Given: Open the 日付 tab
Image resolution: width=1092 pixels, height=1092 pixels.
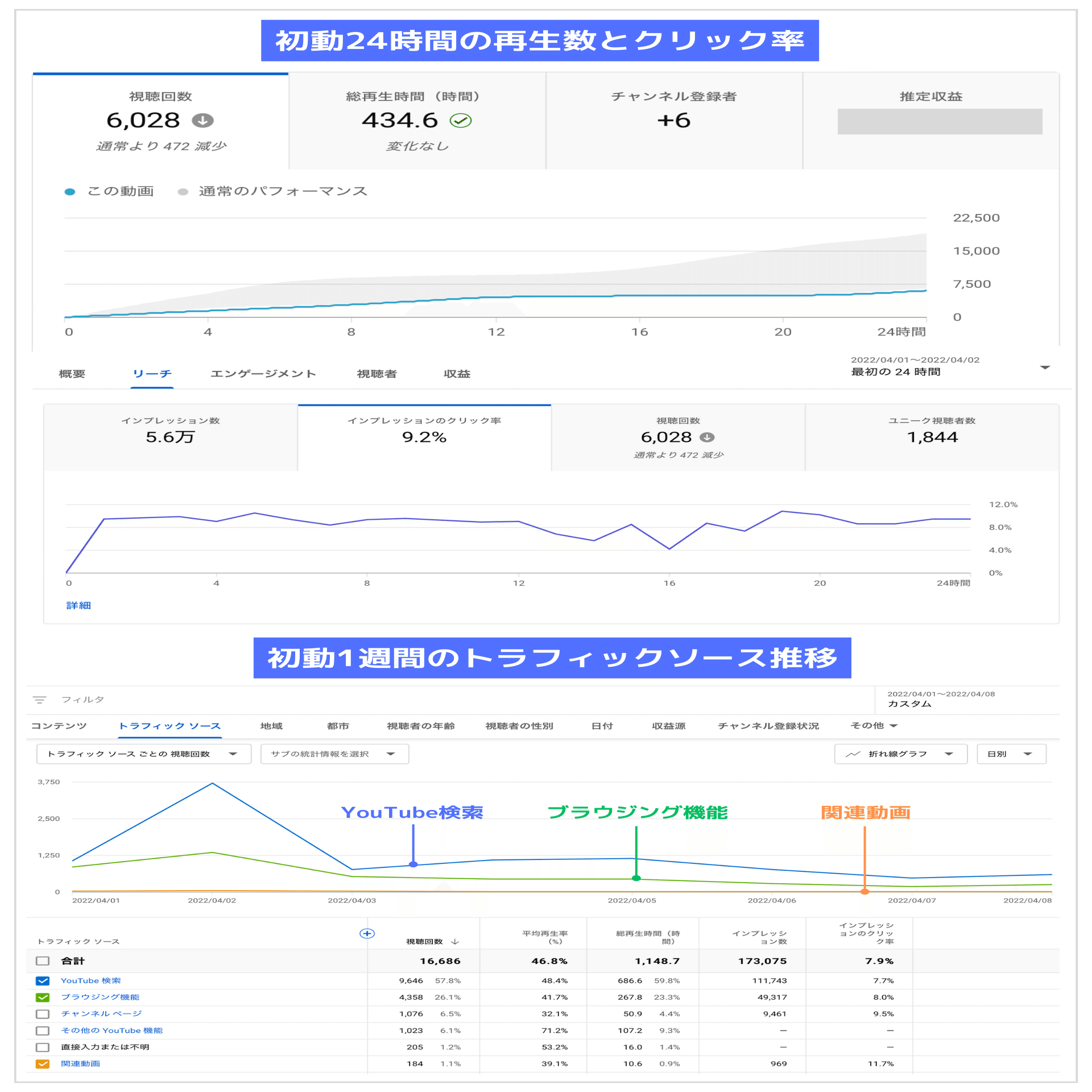Looking at the screenshot, I should [x=602, y=726].
